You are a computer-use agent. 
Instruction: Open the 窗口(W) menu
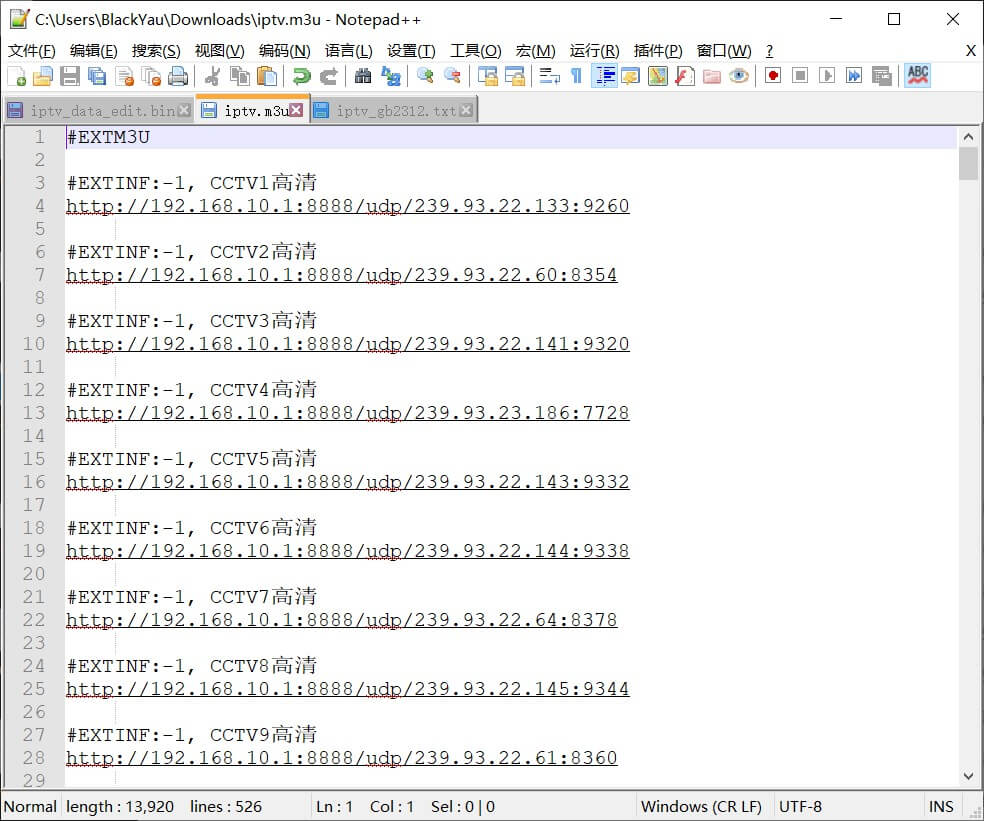tap(724, 51)
